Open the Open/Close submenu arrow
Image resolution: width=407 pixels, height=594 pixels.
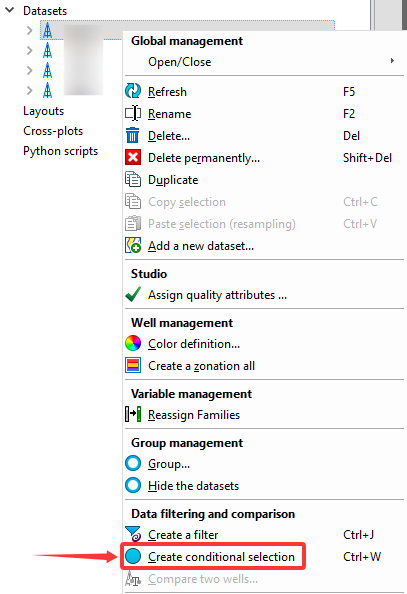point(392,61)
